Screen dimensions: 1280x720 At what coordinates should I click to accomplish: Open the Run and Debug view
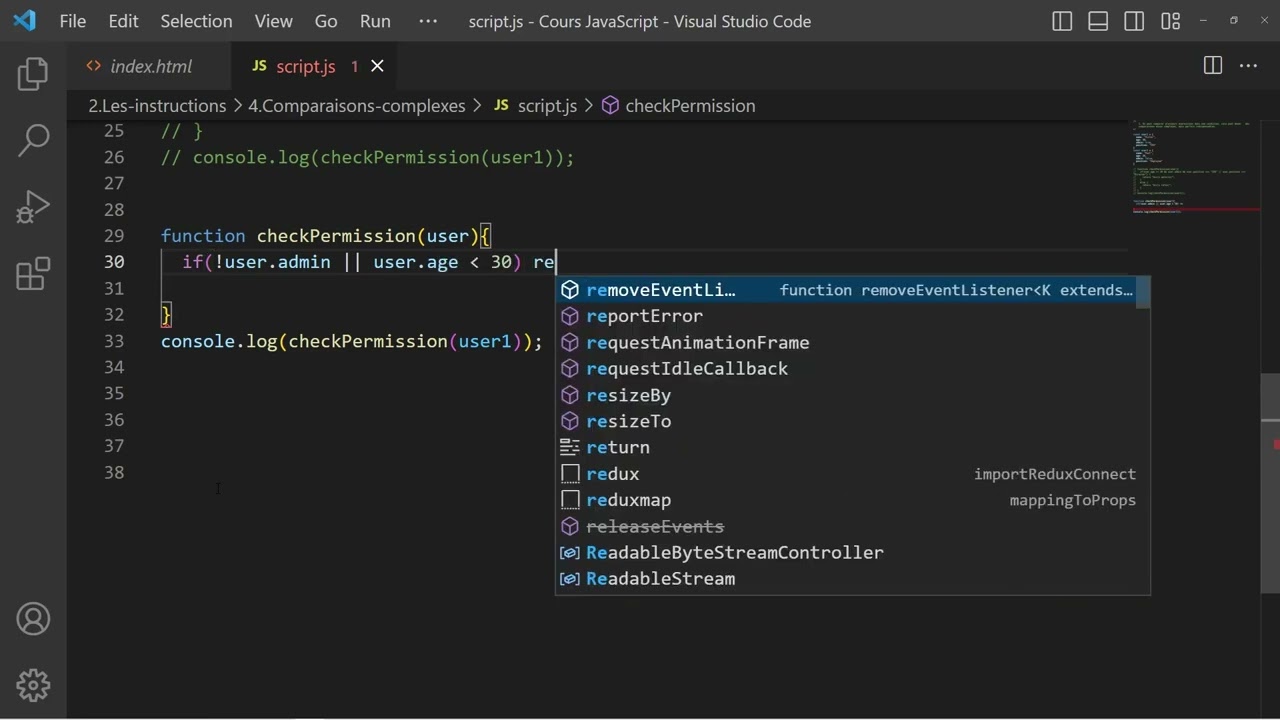[x=33, y=207]
